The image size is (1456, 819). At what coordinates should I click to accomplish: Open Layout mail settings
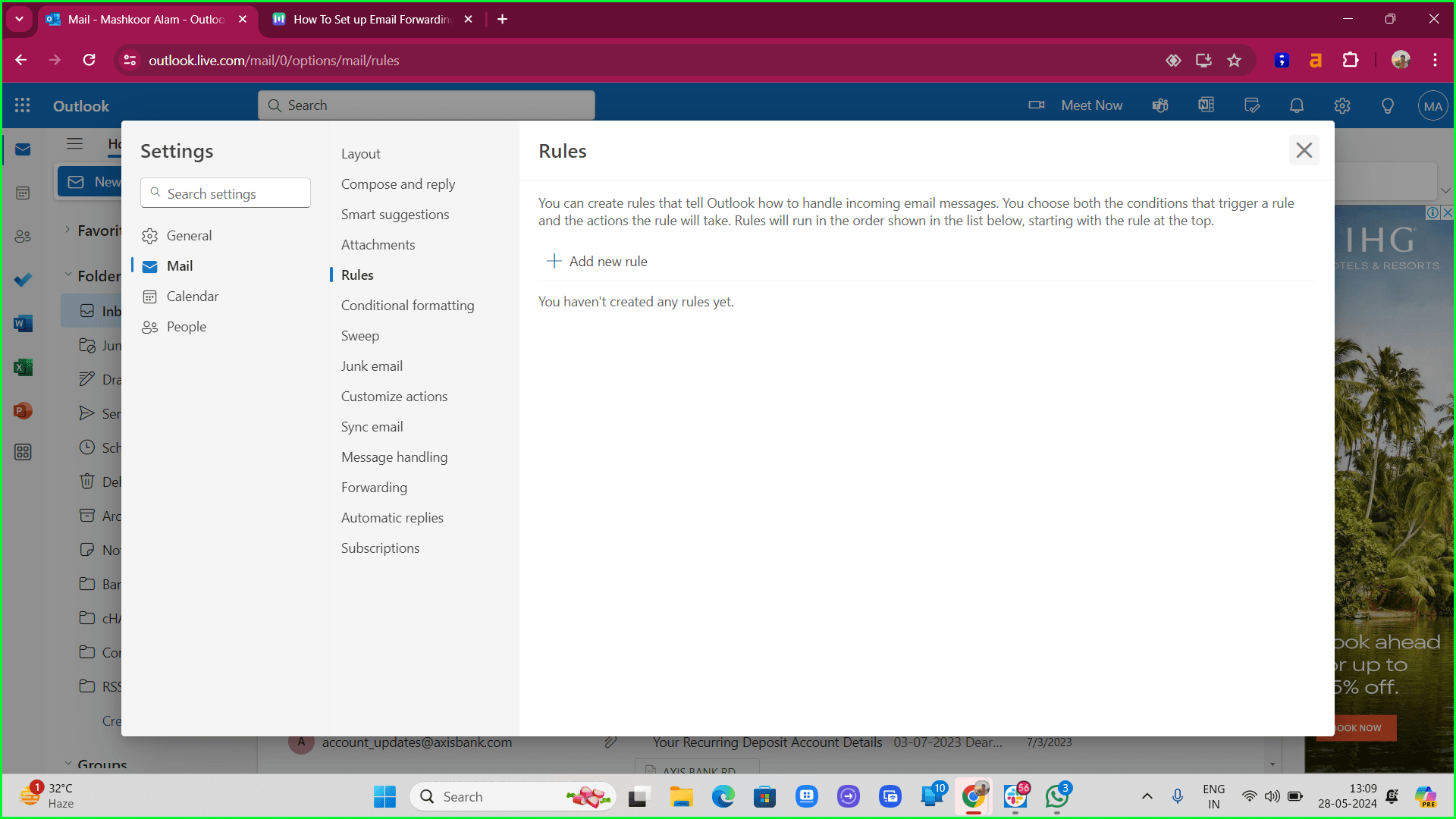[x=360, y=154]
